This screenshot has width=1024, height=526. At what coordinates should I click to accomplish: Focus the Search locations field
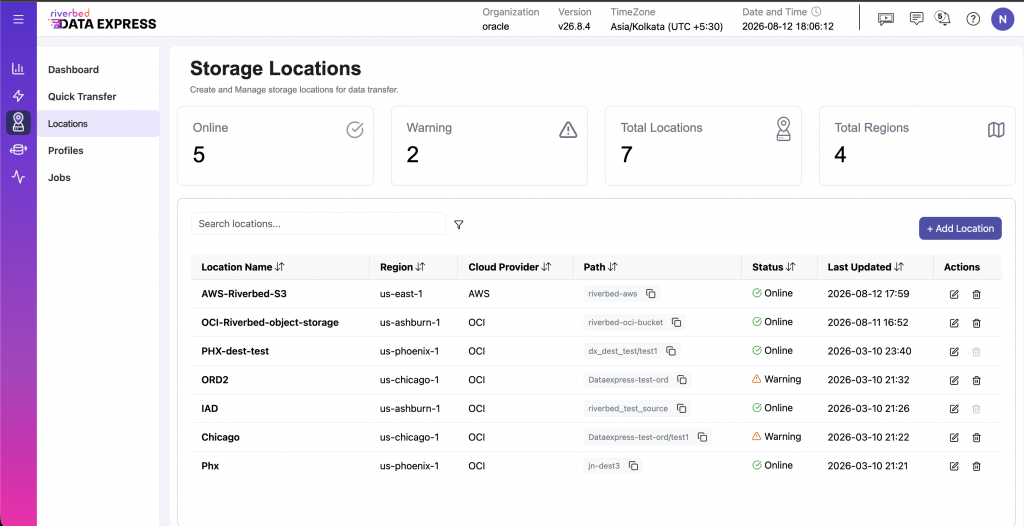[x=318, y=223]
